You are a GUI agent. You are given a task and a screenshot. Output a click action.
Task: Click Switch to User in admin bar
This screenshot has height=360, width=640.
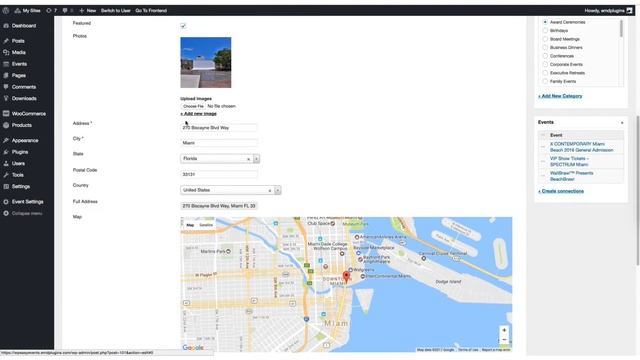pos(116,11)
